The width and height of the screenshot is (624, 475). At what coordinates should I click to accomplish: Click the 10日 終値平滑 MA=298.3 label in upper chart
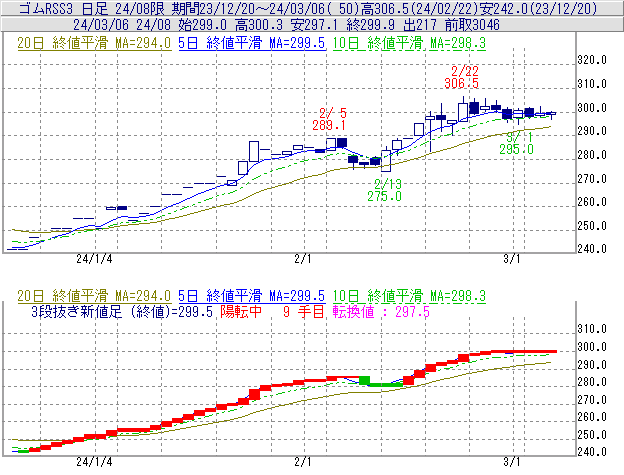click(x=409, y=43)
